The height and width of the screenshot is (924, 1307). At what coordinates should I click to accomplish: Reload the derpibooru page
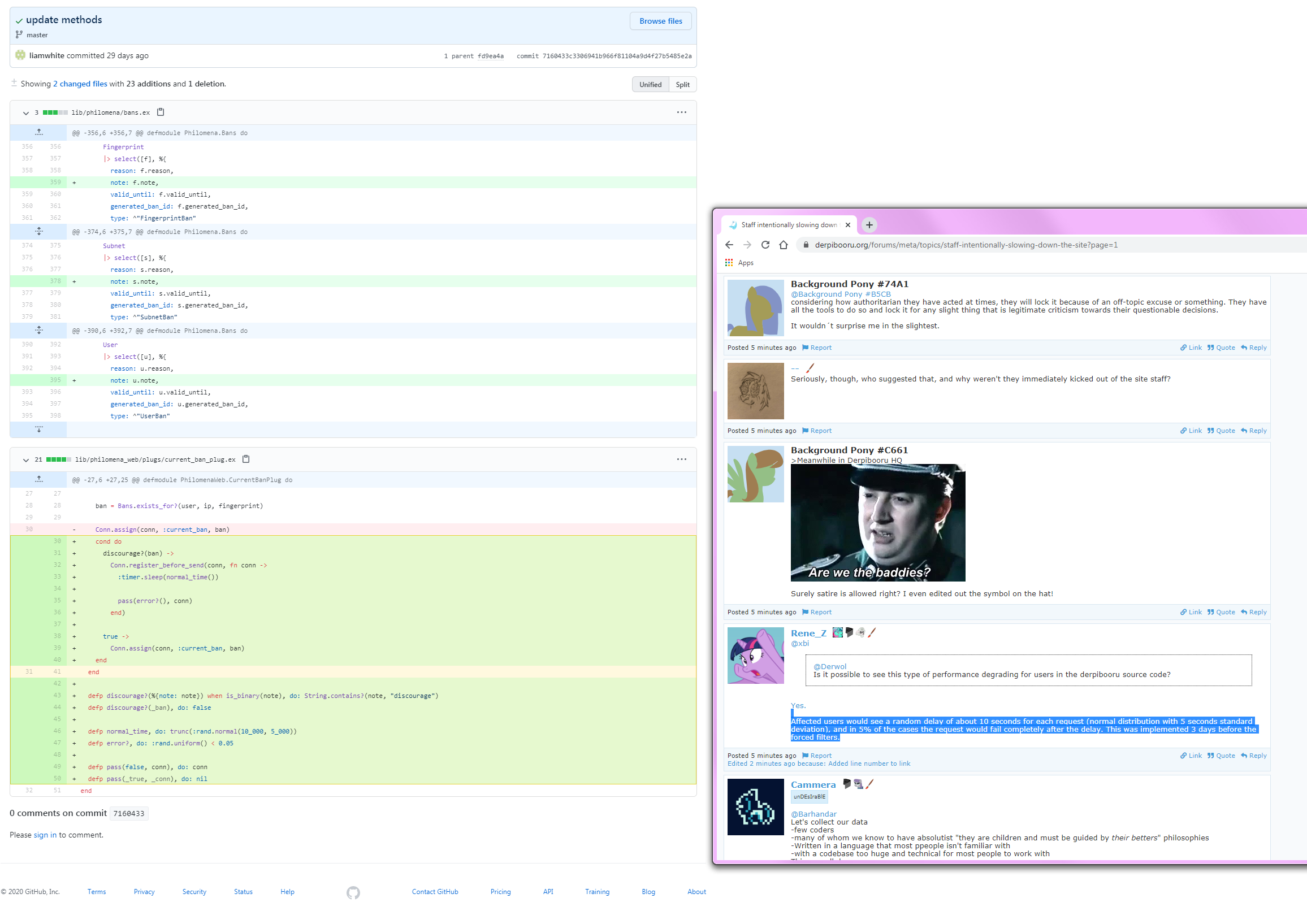click(765, 245)
